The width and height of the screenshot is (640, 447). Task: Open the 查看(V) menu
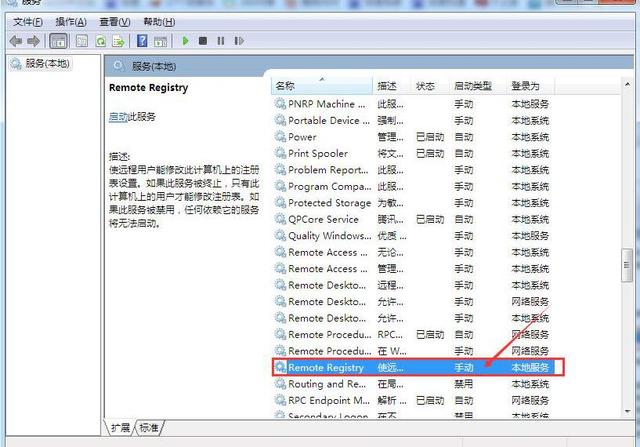tap(115, 22)
